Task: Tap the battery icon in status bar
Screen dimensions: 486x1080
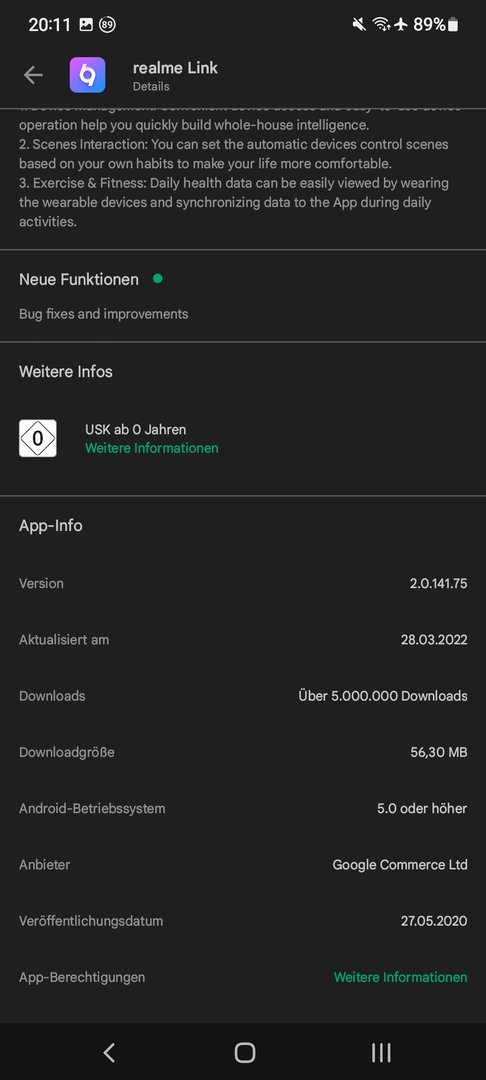Action: point(453,25)
